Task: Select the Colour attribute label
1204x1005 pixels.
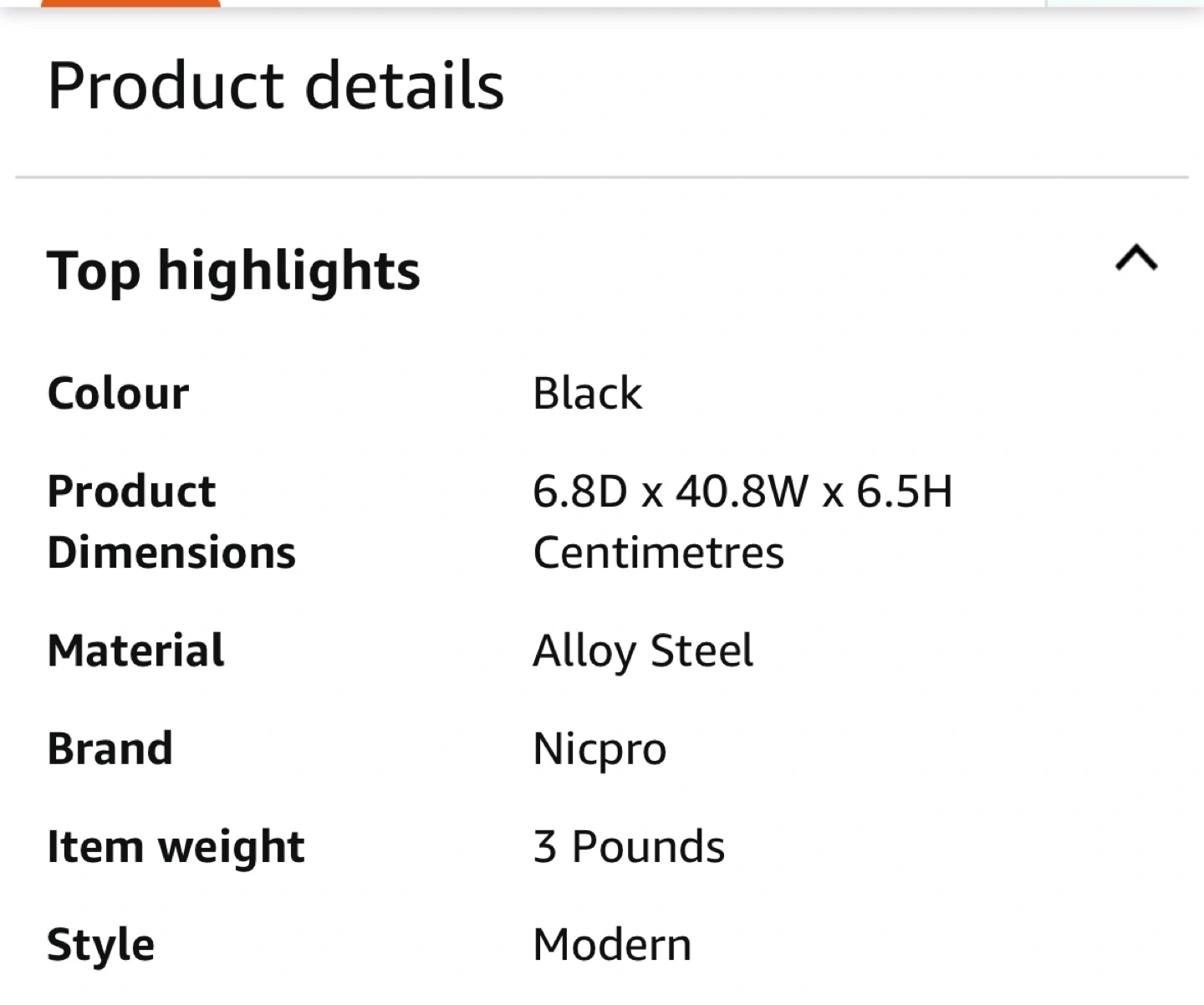Action: pyautogui.click(x=118, y=393)
